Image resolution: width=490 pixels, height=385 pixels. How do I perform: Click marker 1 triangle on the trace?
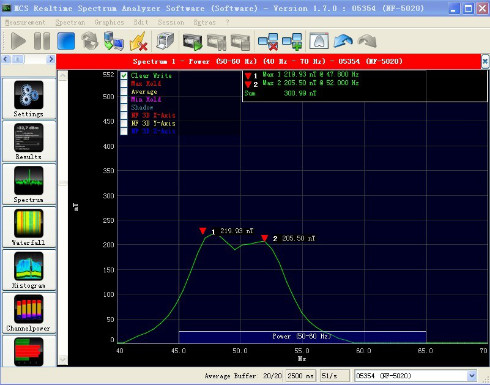pos(203,231)
